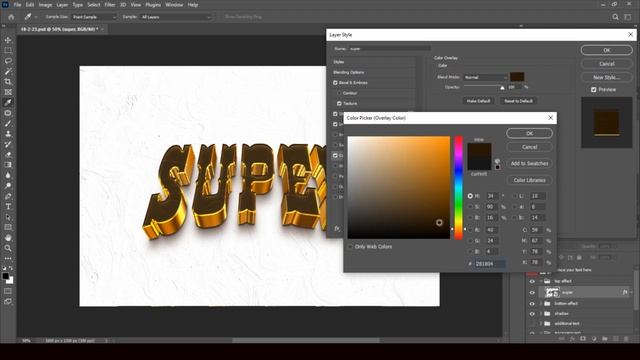Click Cancel in the Color Picker dialog
The image size is (640, 360).
click(x=529, y=147)
